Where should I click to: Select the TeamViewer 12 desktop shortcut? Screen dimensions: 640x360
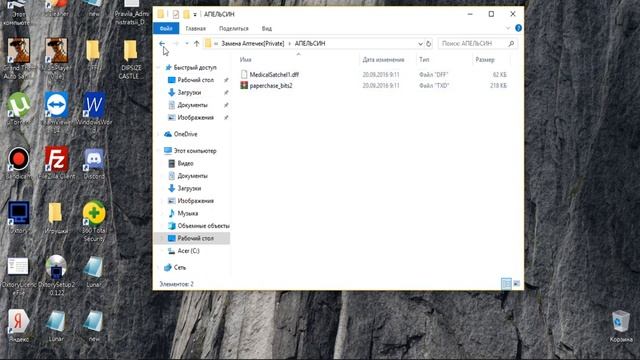[56, 111]
